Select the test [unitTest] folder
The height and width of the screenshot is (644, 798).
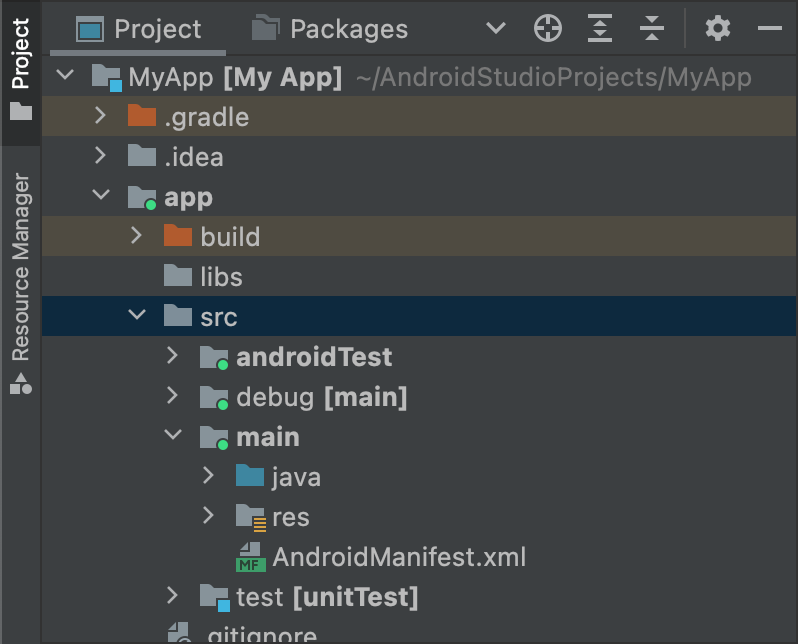(326, 597)
